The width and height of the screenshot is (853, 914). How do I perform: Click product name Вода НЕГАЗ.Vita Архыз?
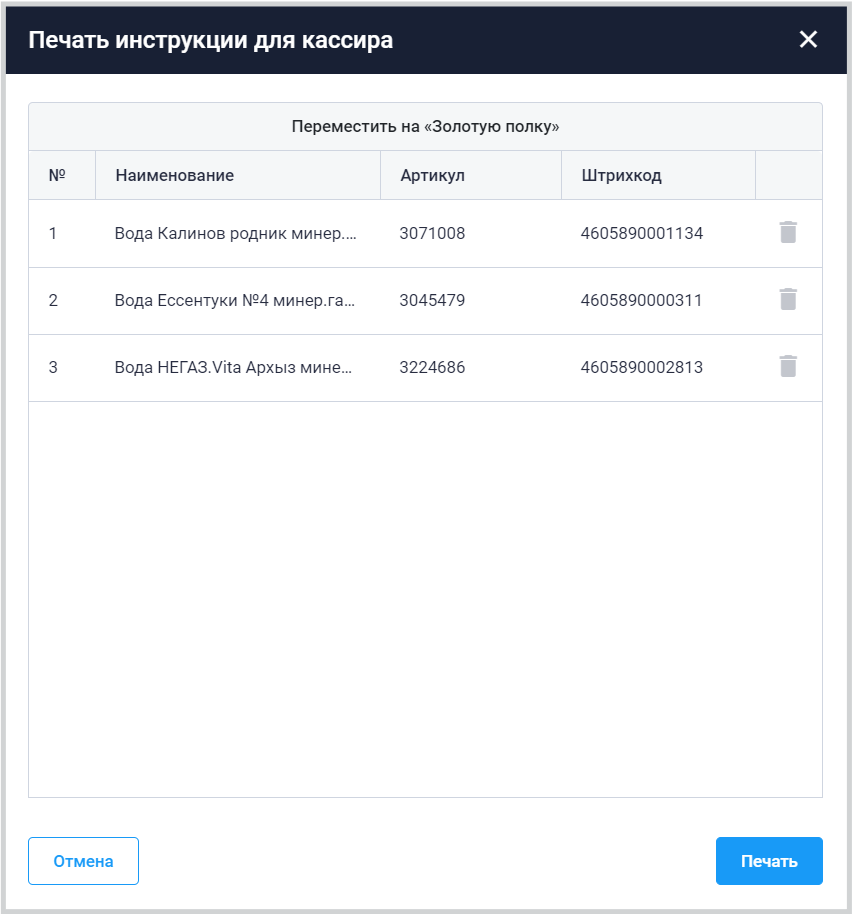[x=234, y=368]
